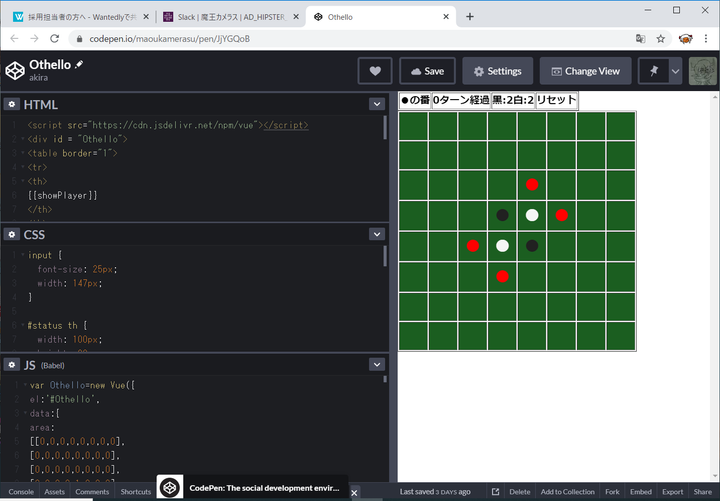Close the Slack tab

[x=296, y=17]
